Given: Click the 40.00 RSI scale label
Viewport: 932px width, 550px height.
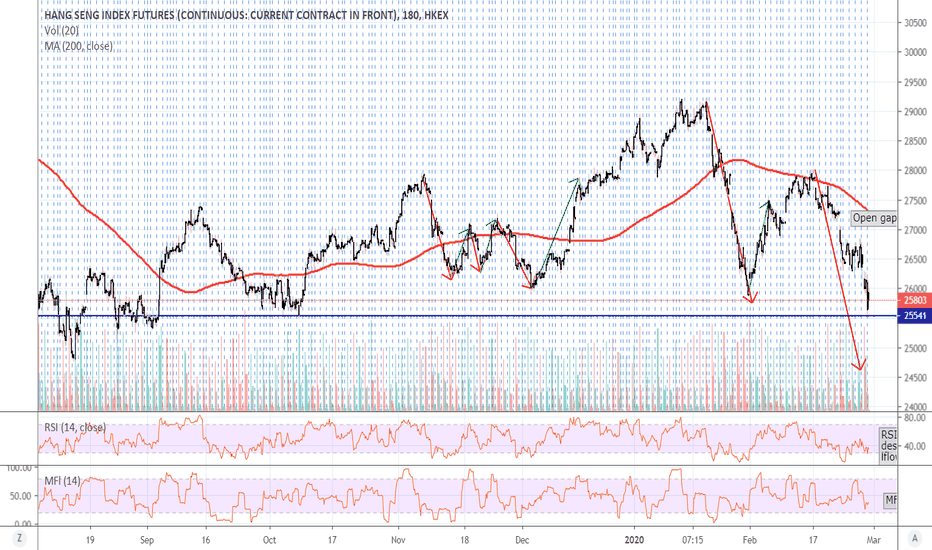Looking at the screenshot, I should pos(915,446).
